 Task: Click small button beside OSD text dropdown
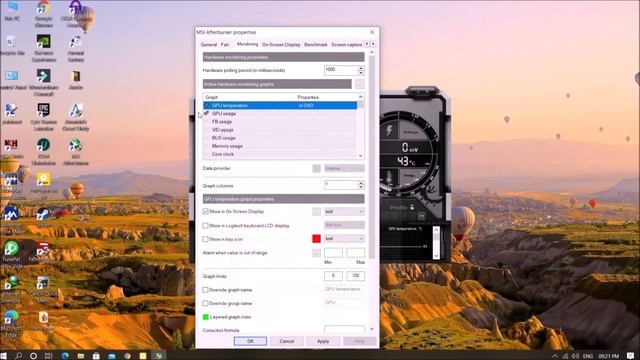[x=316, y=211]
